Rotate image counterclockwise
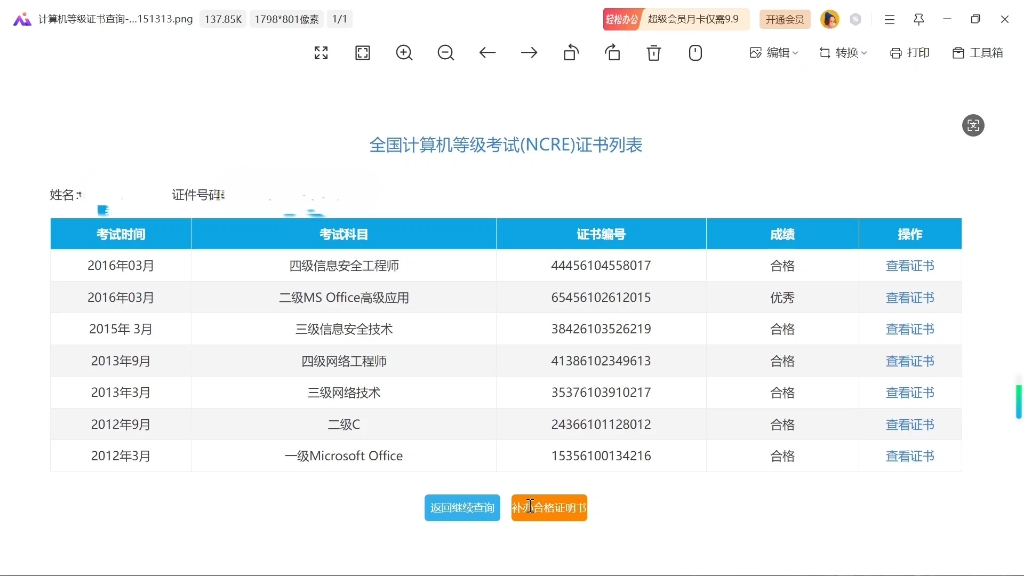1024x576 pixels. coord(571,53)
